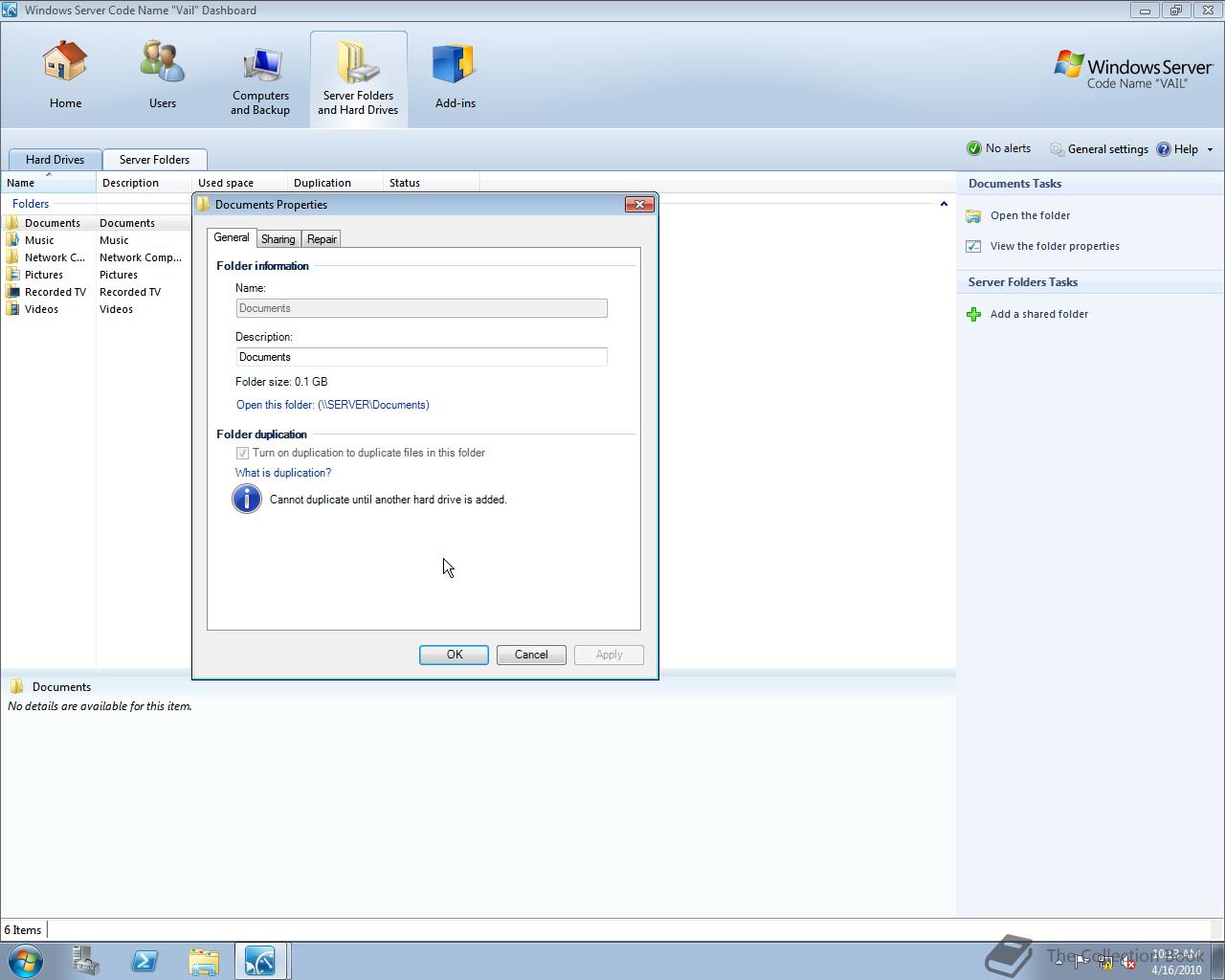Image resolution: width=1225 pixels, height=980 pixels.
Task: Click the Network Comp... description cell
Action: point(141,257)
